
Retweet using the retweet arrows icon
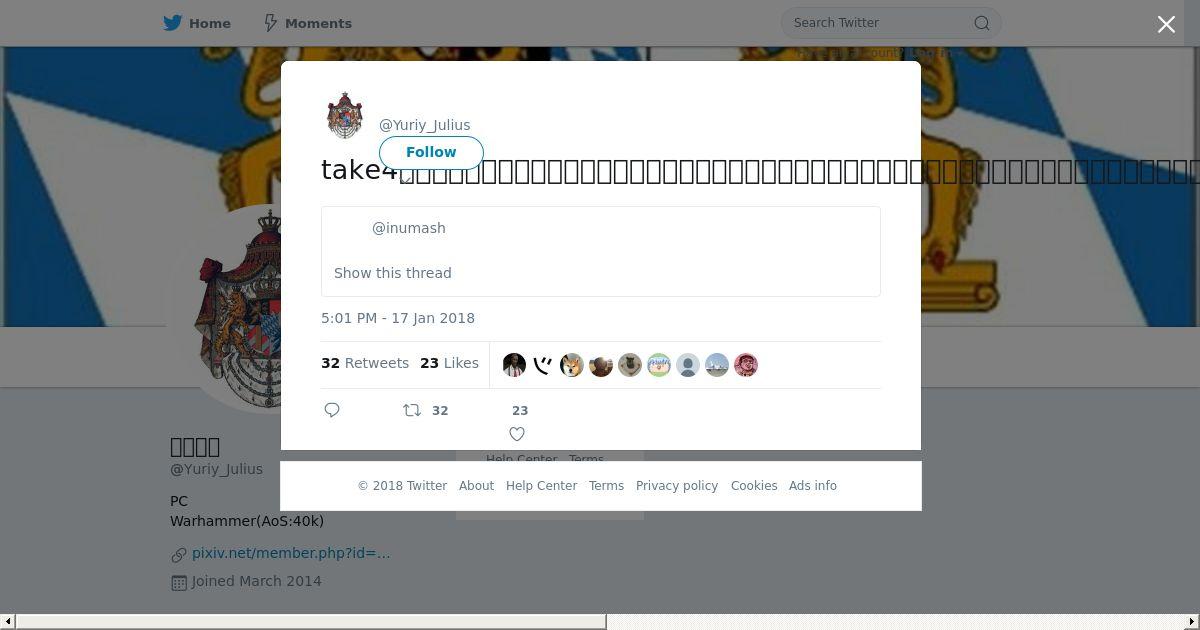411,410
